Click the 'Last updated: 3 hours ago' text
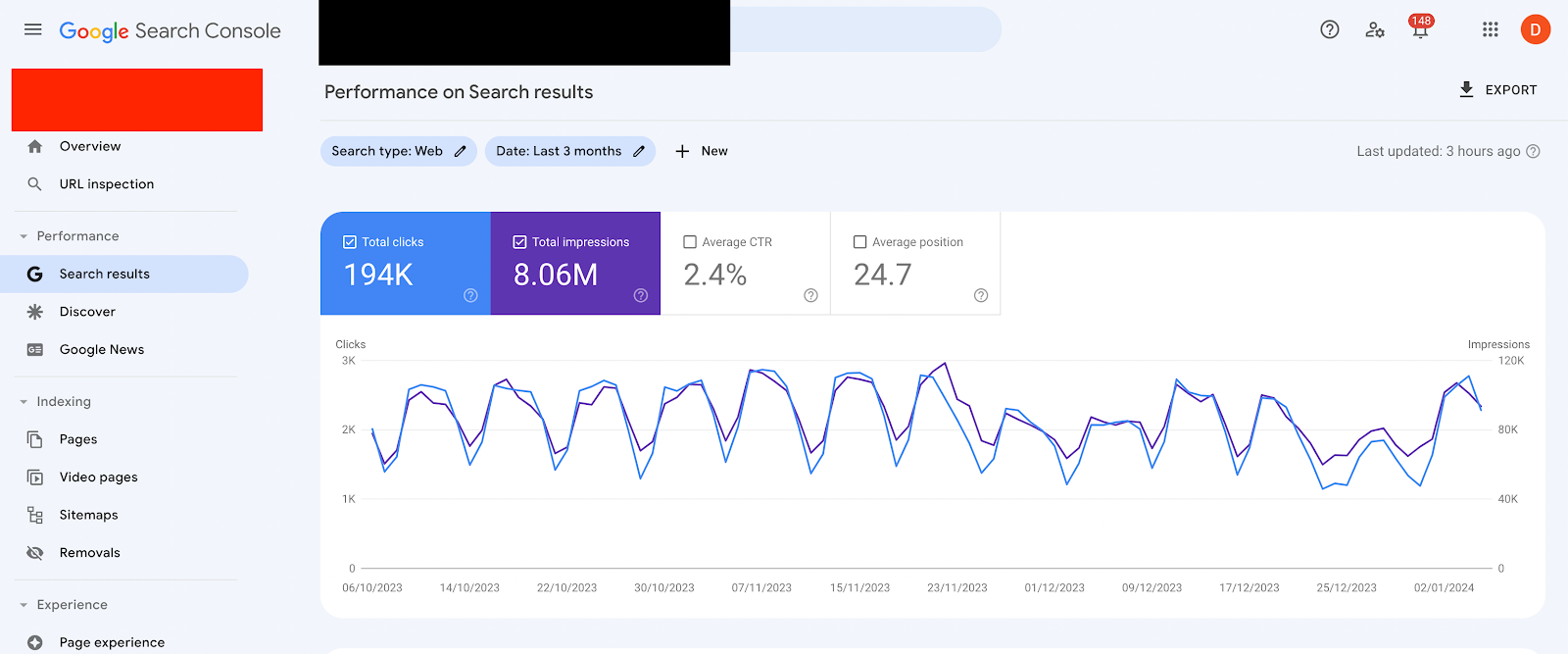The height and width of the screenshot is (654, 1568). 1439,151
